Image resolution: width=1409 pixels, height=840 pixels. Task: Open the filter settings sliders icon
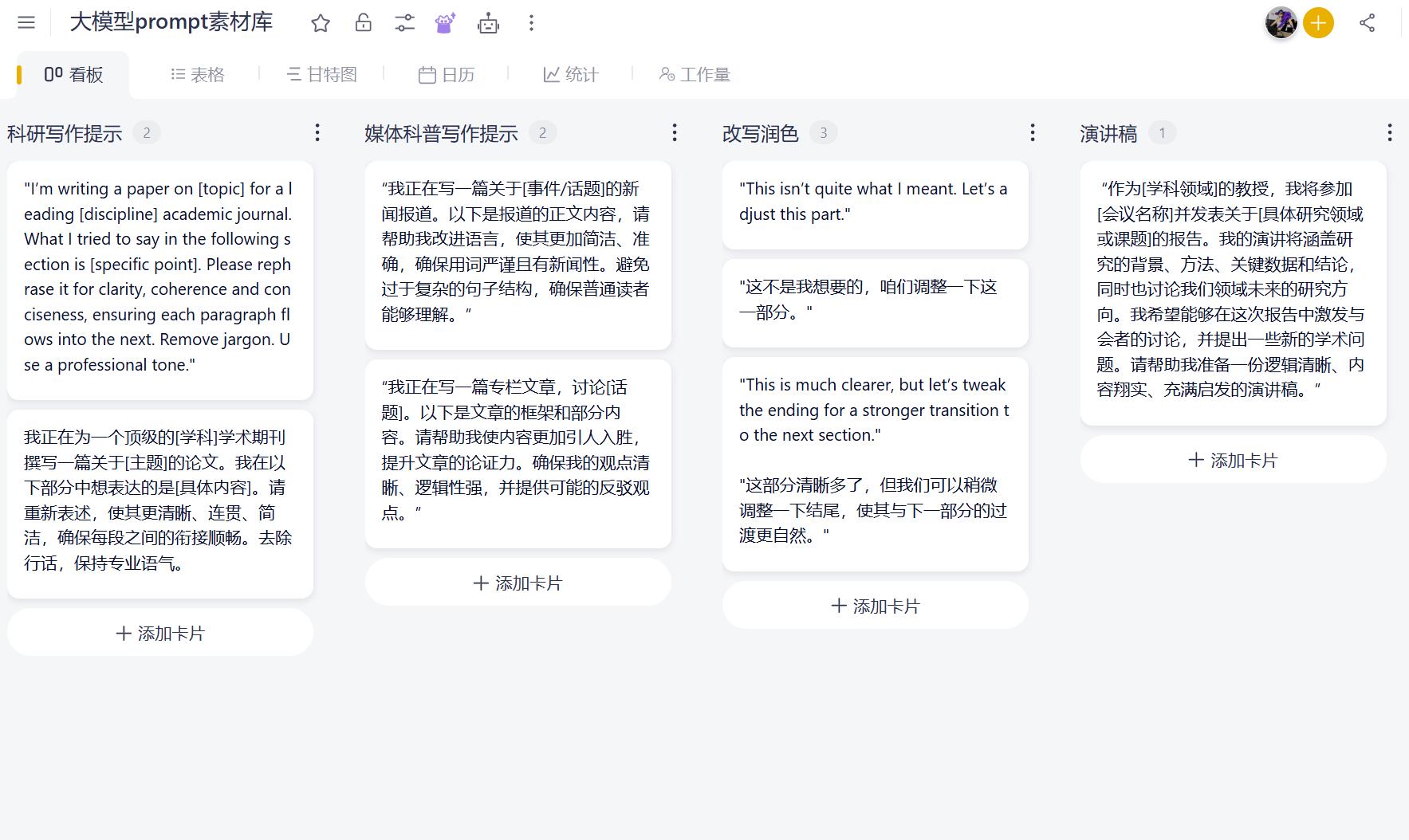(x=404, y=23)
